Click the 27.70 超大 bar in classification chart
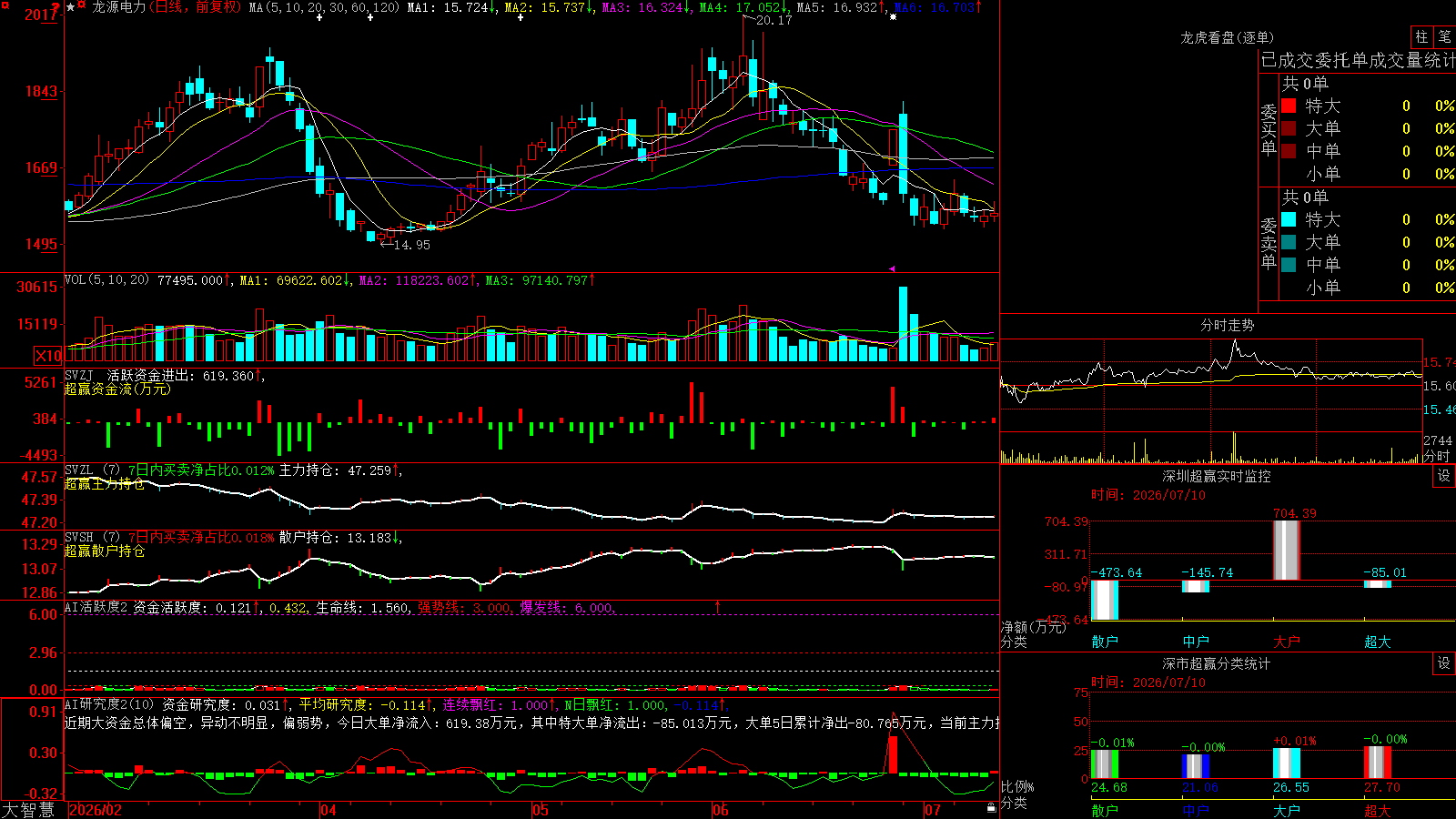Image resolution: width=1456 pixels, height=819 pixels. [x=1378, y=763]
